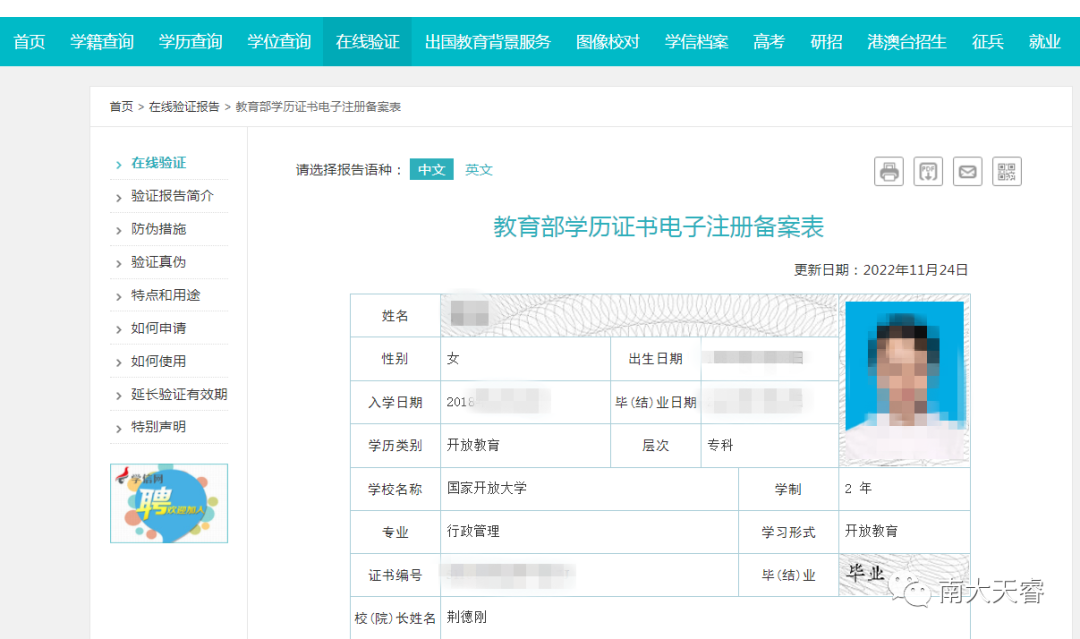Click the chevron beside 特别声明
1080x639 pixels.
(118, 428)
